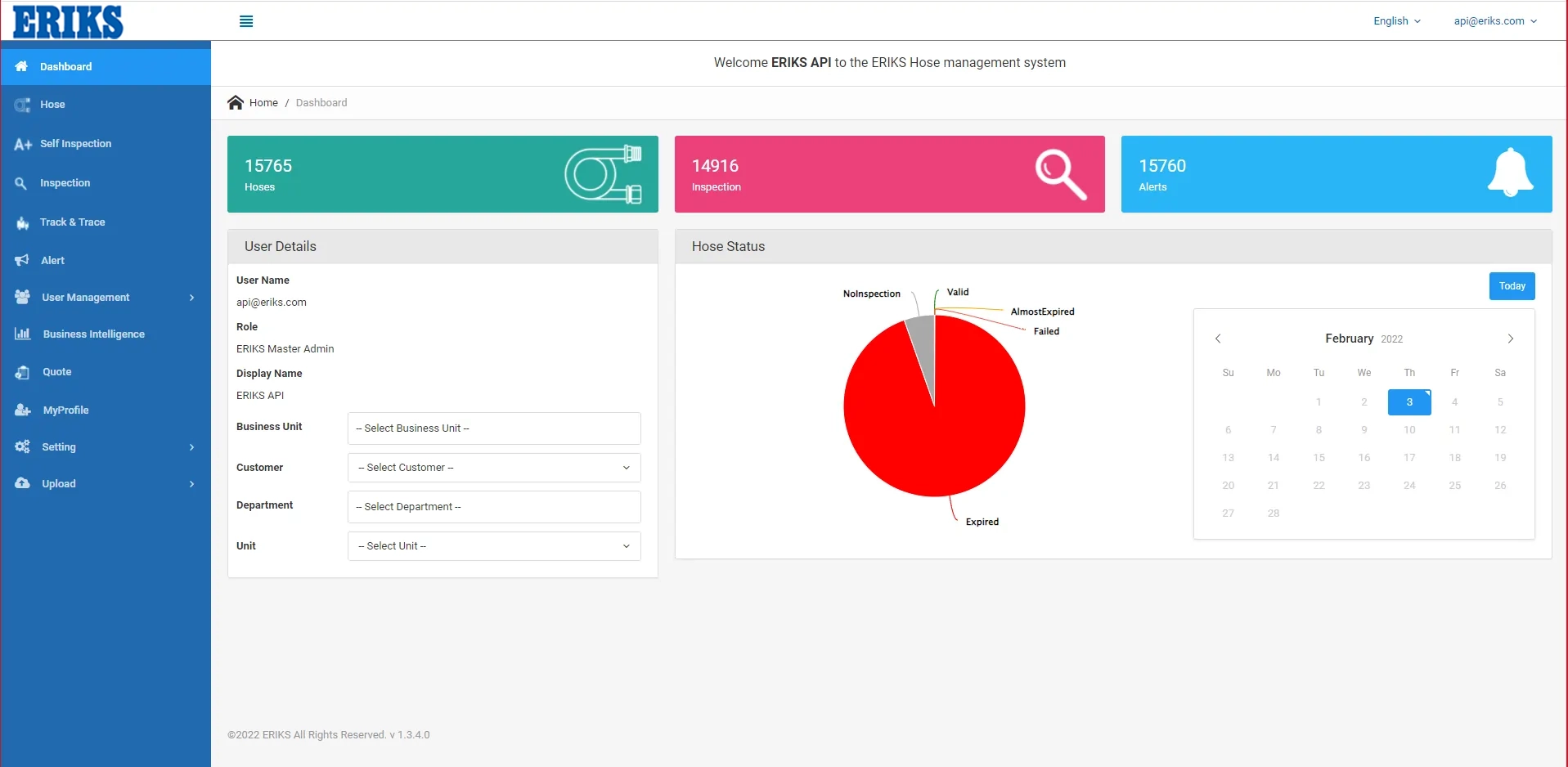The height and width of the screenshot is (767, 1568).
Task: Click the Valid chart label
Action: pos(958,292)
